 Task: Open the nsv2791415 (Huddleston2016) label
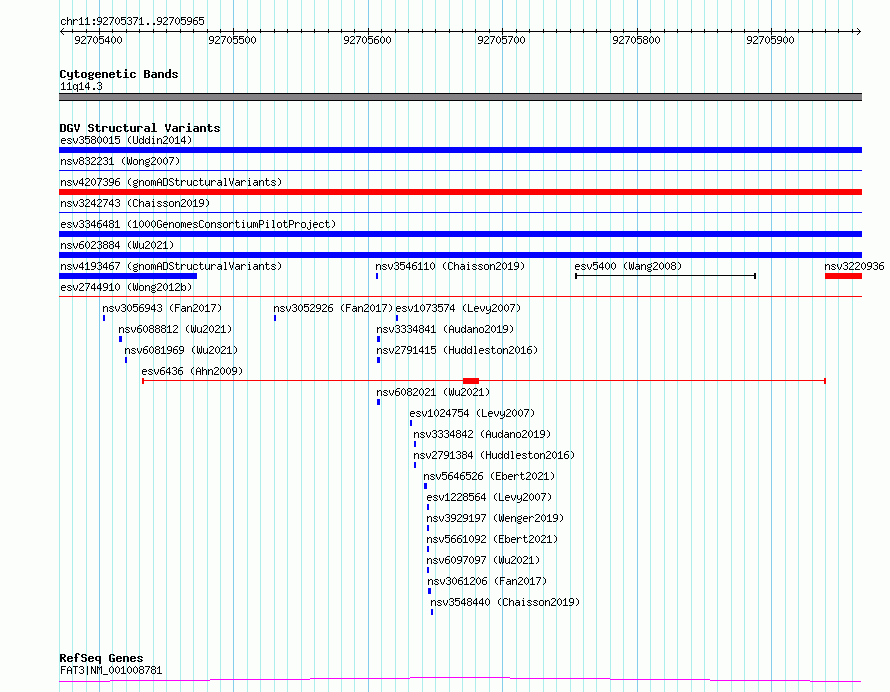point(457,350)
